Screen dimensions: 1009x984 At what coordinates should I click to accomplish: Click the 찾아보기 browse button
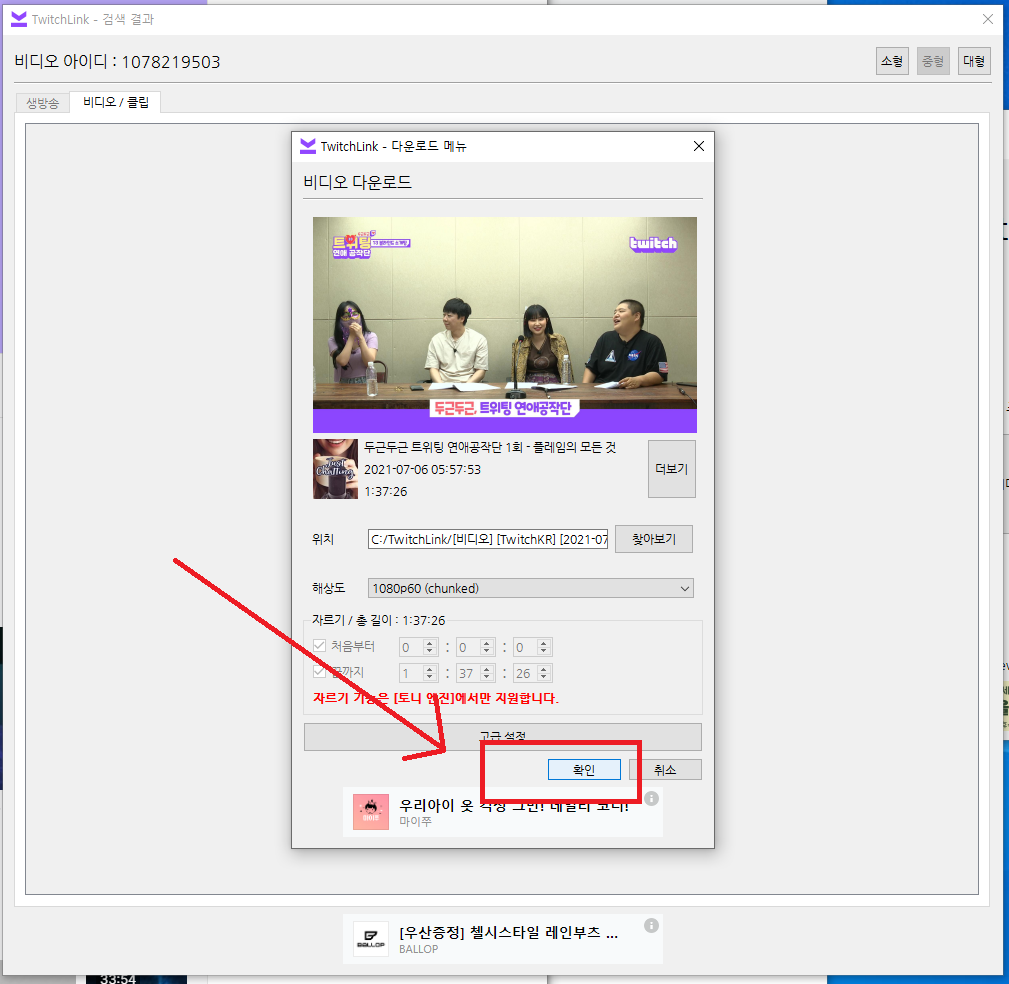[x=654, y=539]
